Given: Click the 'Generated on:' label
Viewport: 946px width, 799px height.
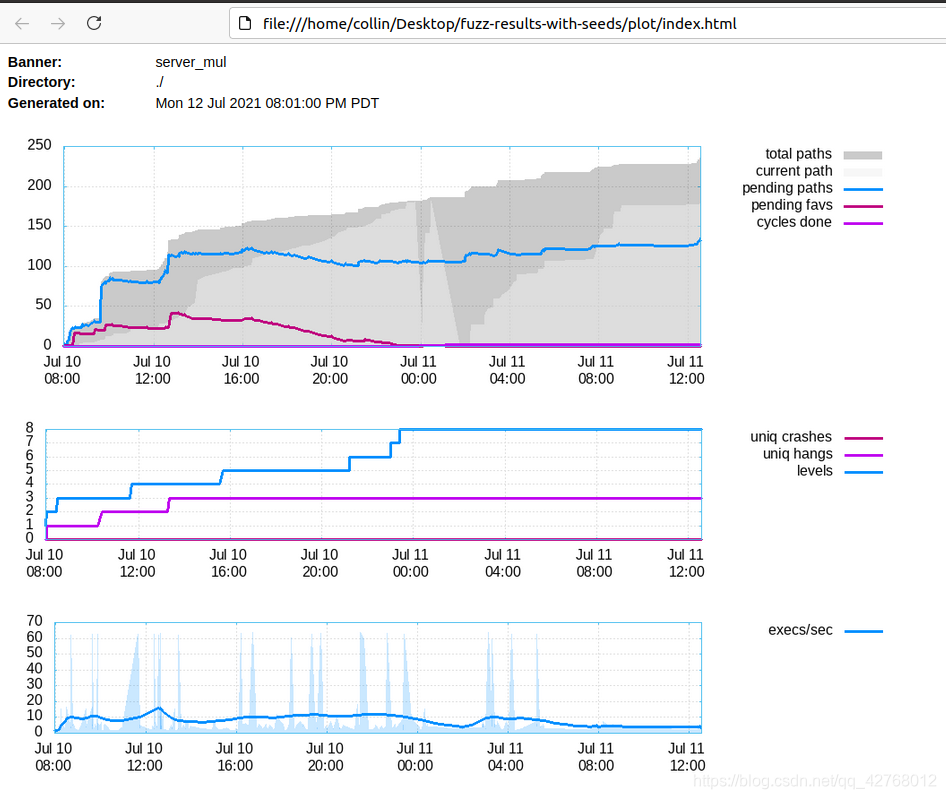Looking at the screenshot, I should click(x=56, y=103).
